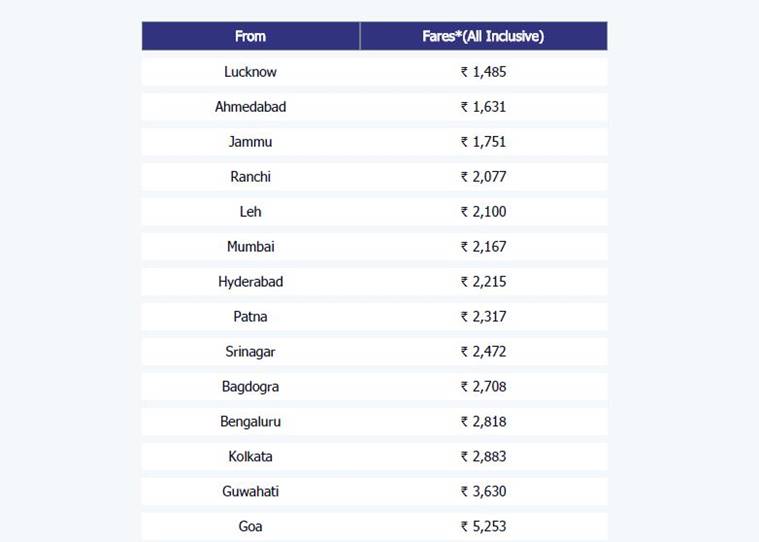Screen dimensions: 759x542
Task: Click the Bengaluru city entry
Action: [250, 422]
